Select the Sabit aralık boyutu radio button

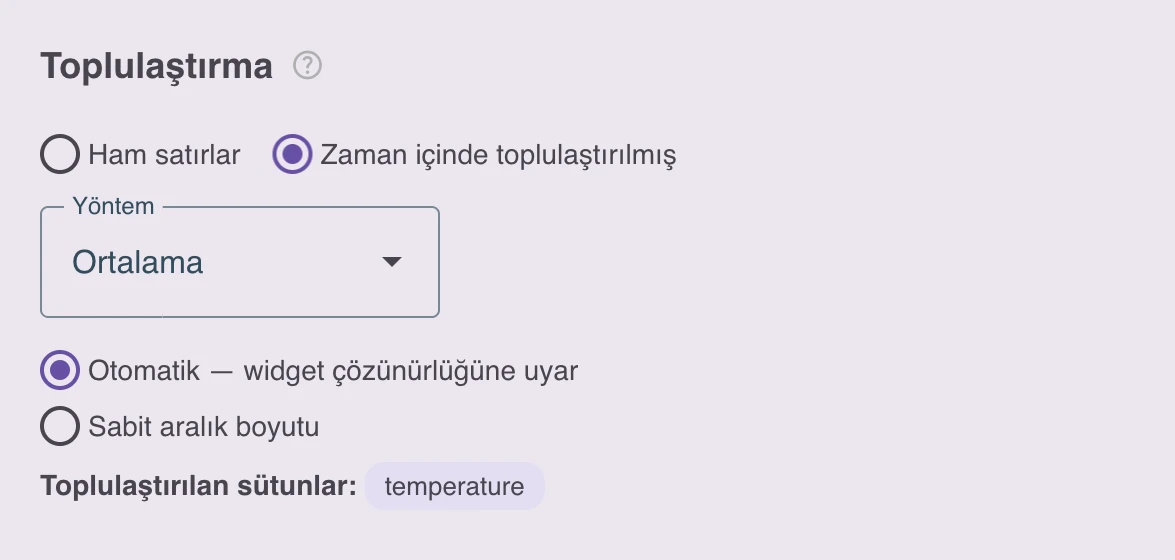[x=60, y=426]
